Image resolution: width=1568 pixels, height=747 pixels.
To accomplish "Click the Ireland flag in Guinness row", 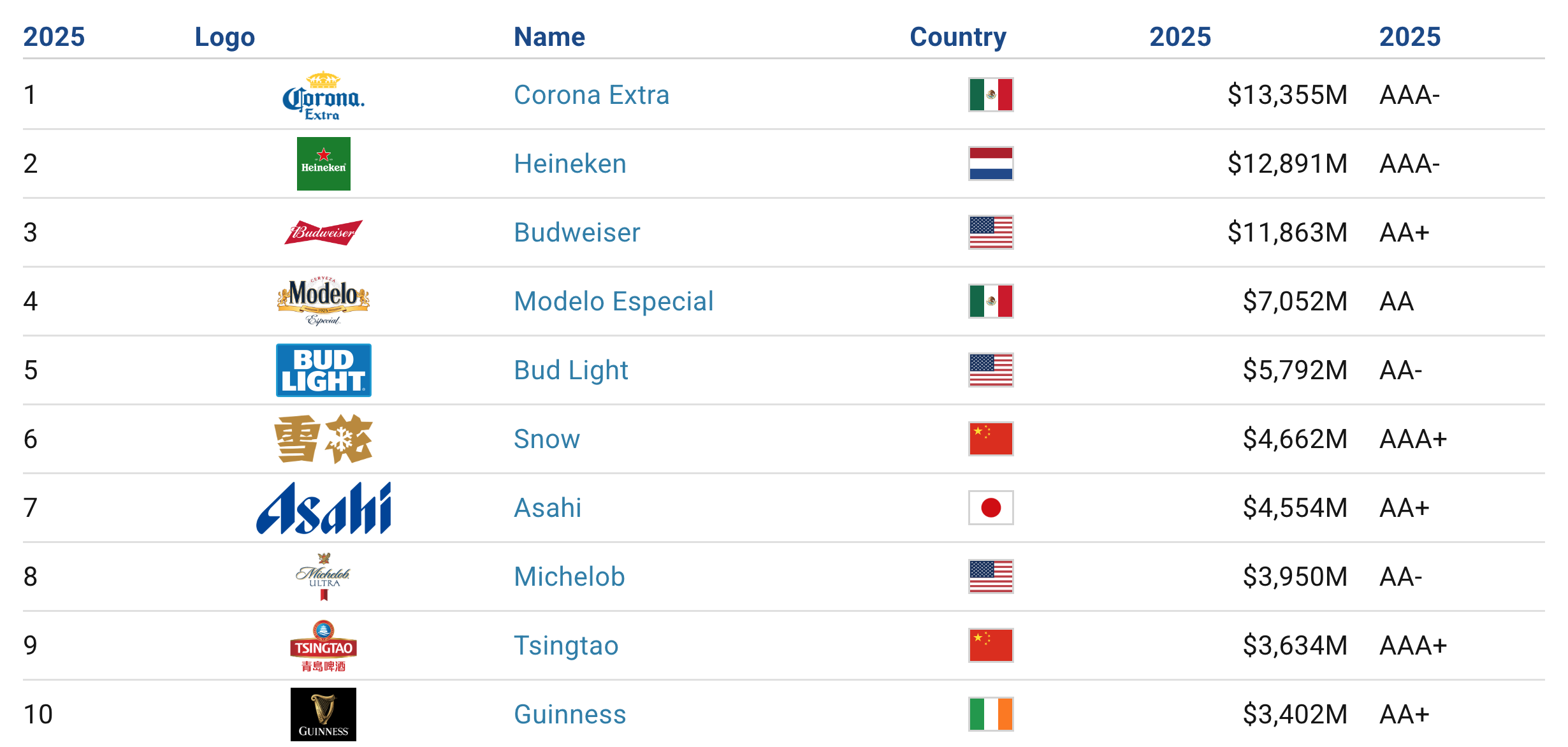I will (991, 714).
